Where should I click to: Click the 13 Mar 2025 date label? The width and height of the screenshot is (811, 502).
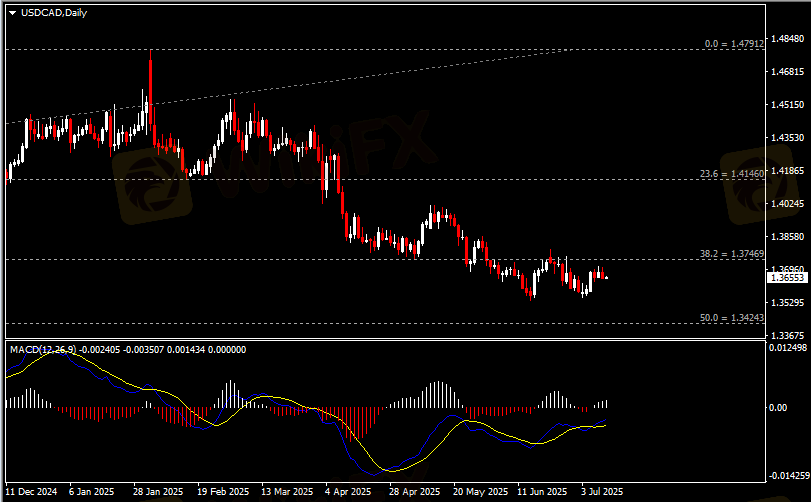(287, 492)
